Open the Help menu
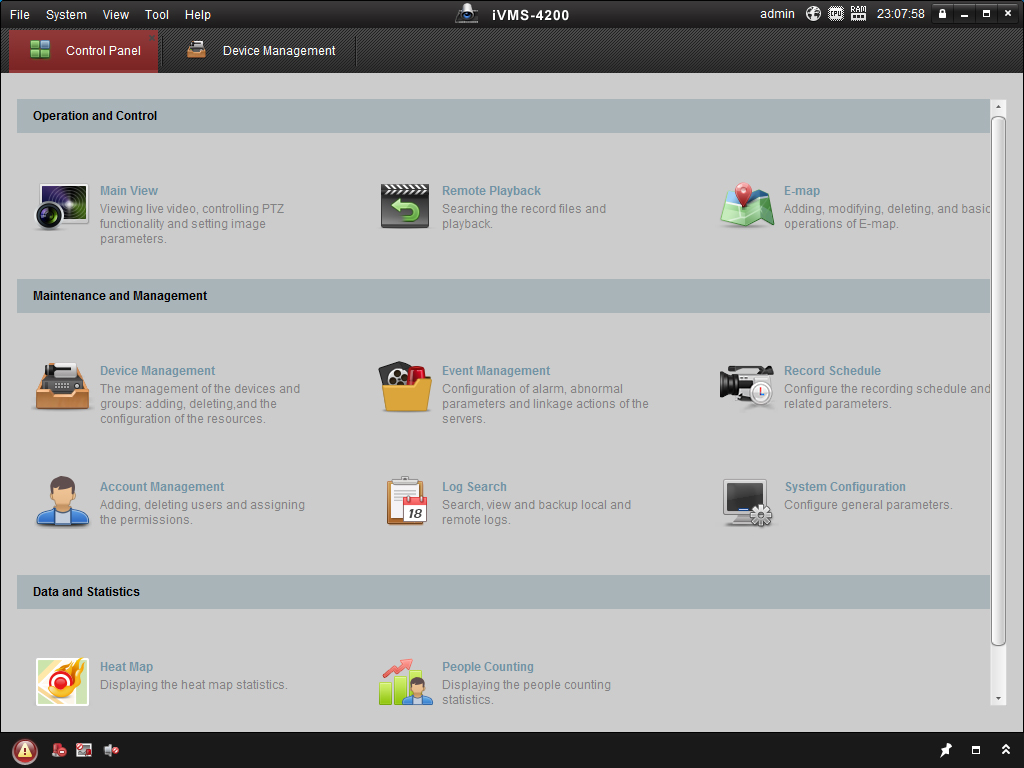The image size is (1024, 768). coord(197,14)
